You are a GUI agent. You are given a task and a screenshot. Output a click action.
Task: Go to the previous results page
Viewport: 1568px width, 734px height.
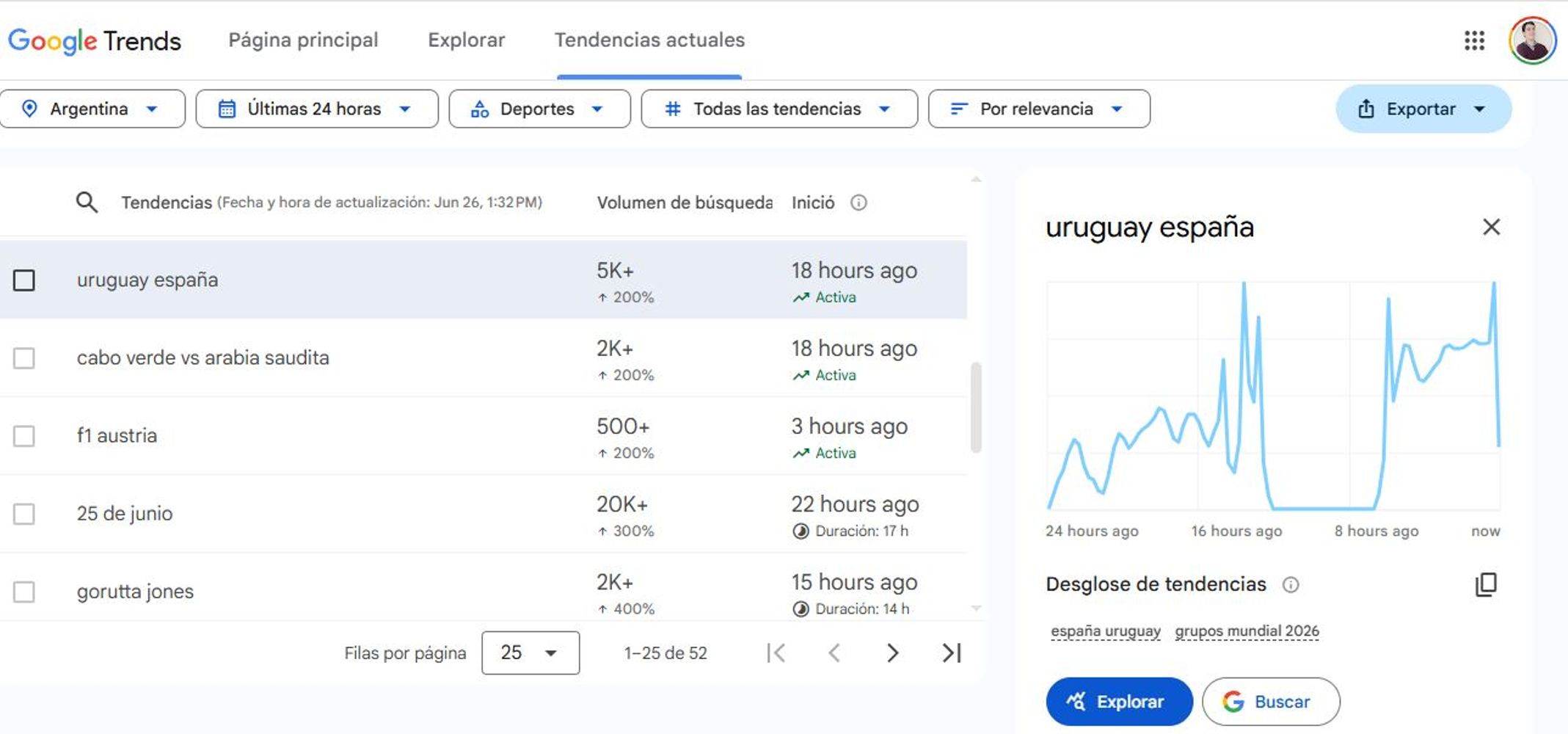tap(834, 653)
